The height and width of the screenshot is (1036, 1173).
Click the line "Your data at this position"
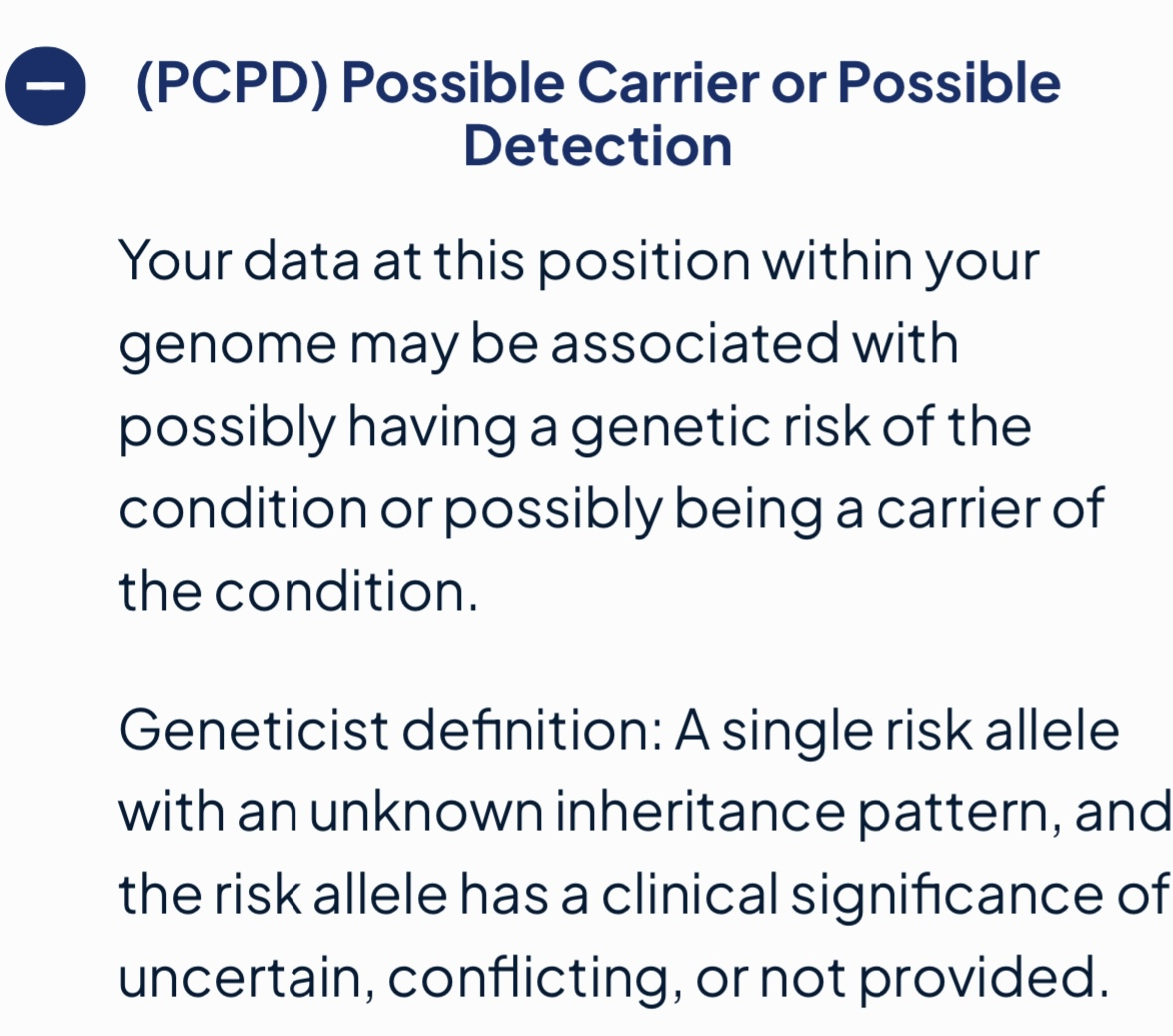(x=579, y=261)
